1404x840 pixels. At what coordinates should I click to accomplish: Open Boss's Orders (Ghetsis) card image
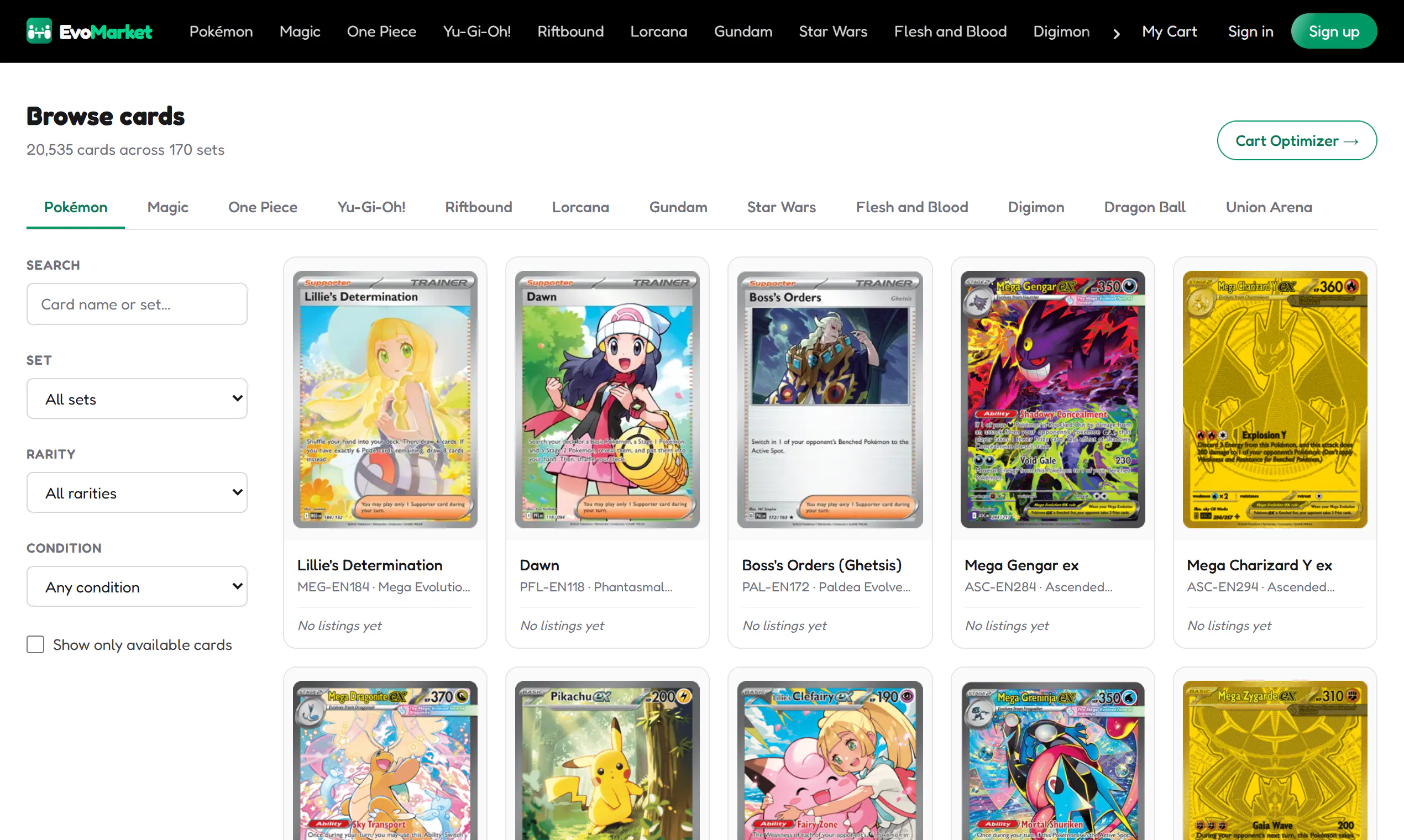pos(830,399)
